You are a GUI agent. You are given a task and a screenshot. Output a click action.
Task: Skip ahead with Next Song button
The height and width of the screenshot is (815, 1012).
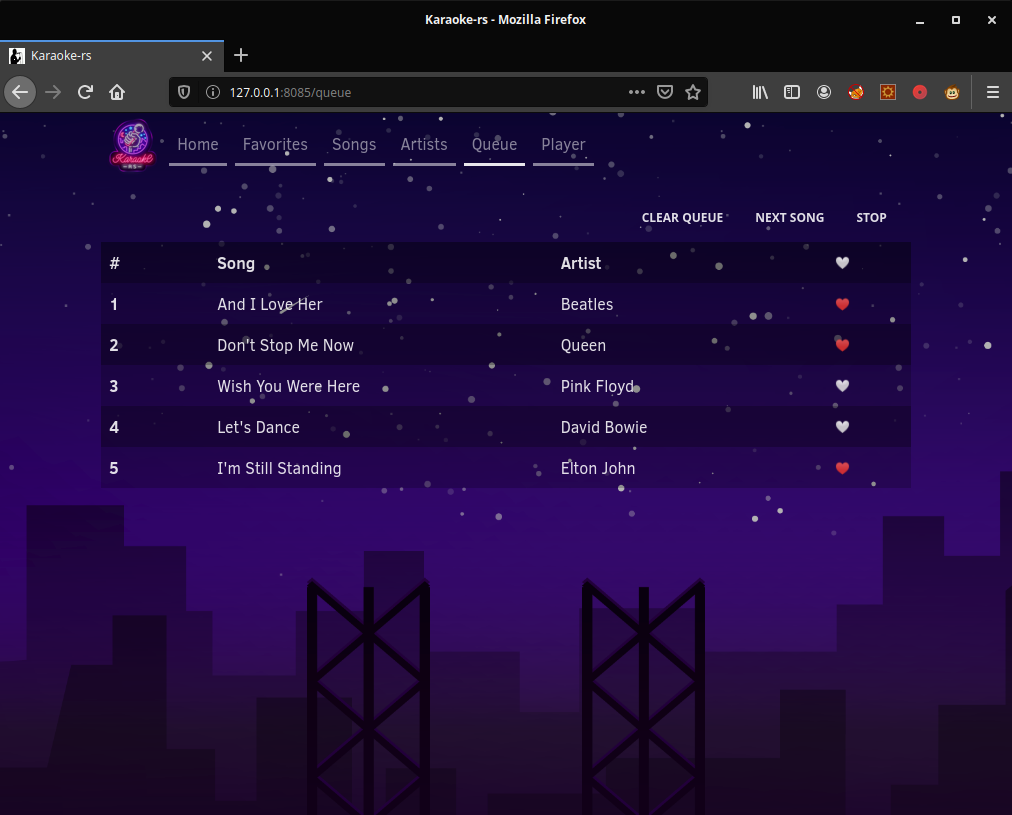click(x=789, y=218)
